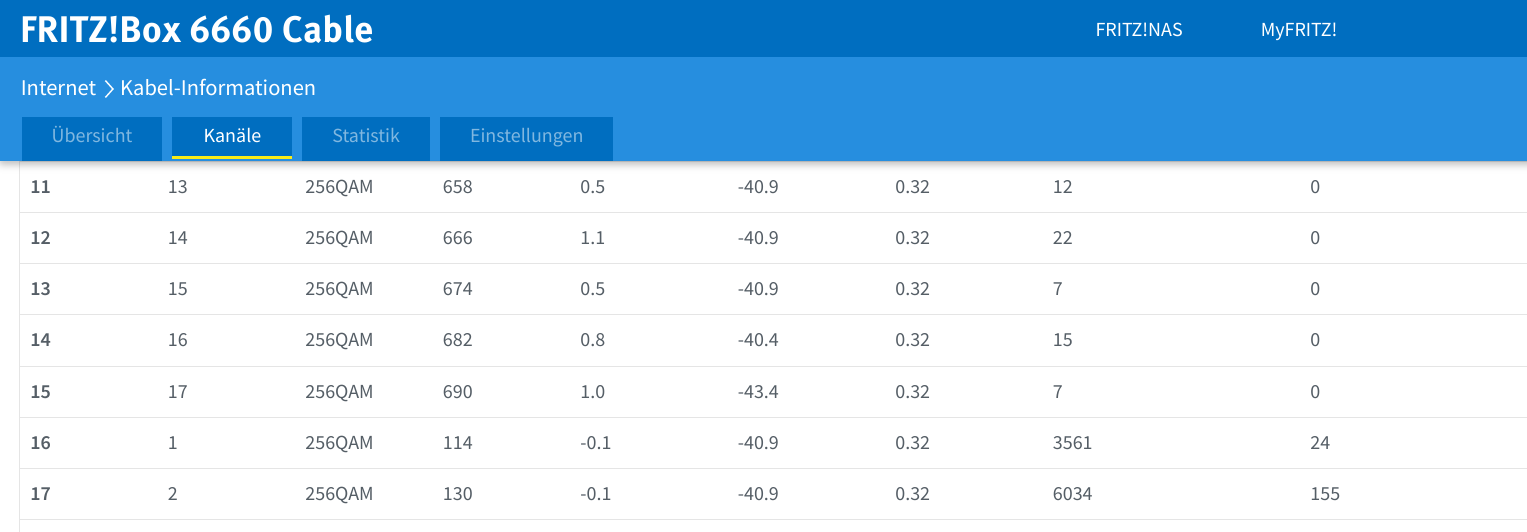Click the value 24 in row 16

tap(1320, 443)
